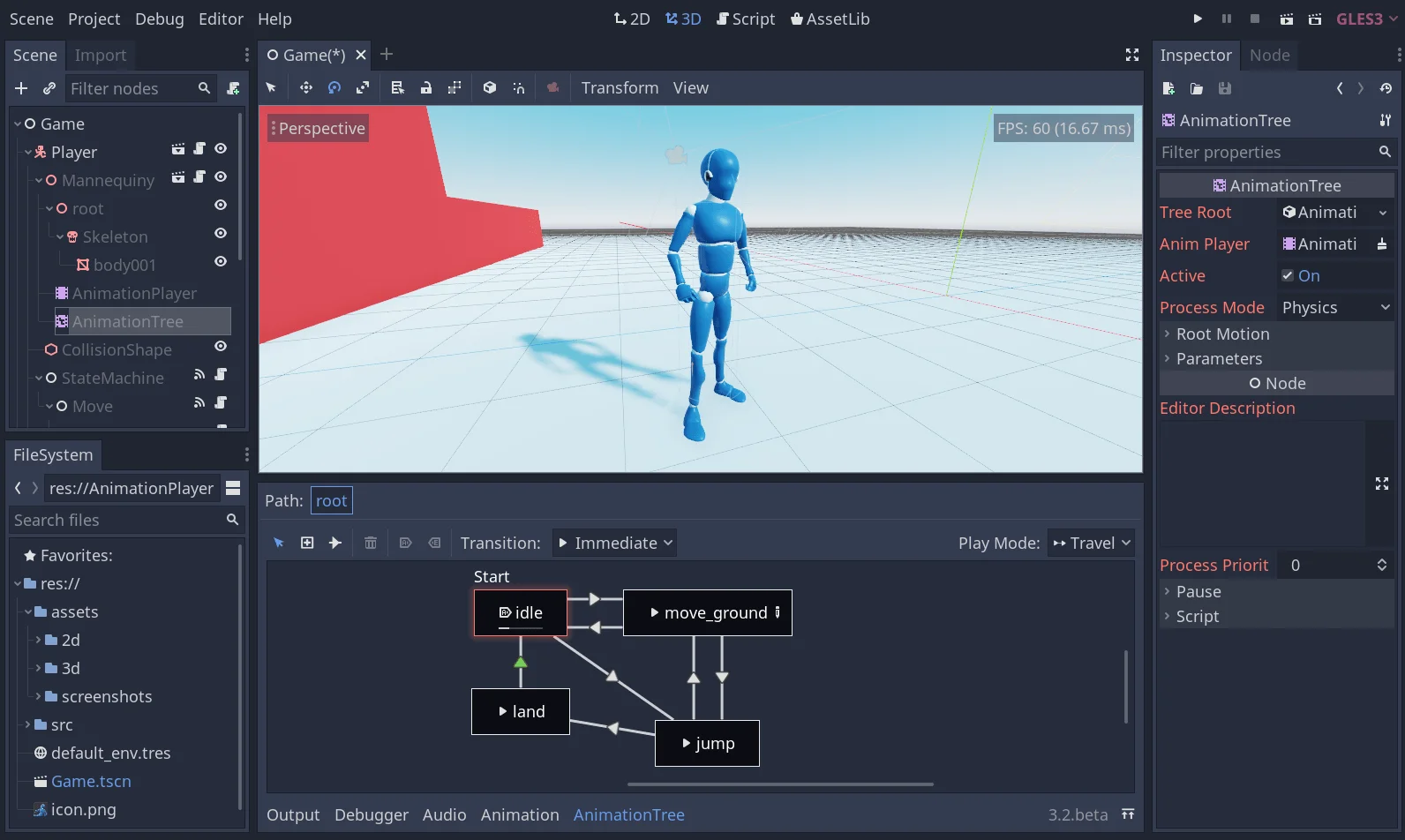
Task: Open the Transition Immediate dropdown
Action: click(614, 543)
